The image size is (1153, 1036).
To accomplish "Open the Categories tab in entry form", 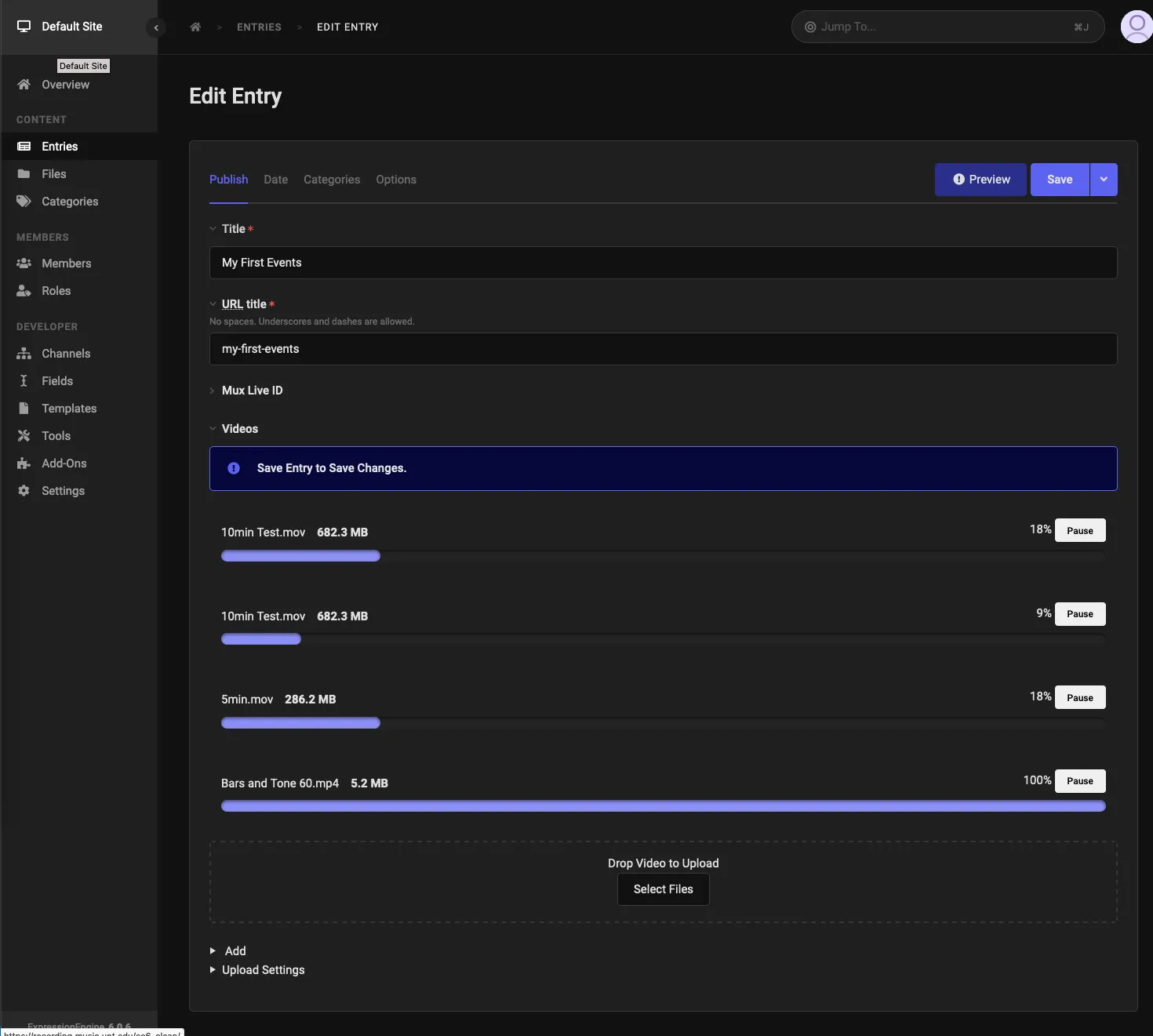I will (x=332, y=180).
